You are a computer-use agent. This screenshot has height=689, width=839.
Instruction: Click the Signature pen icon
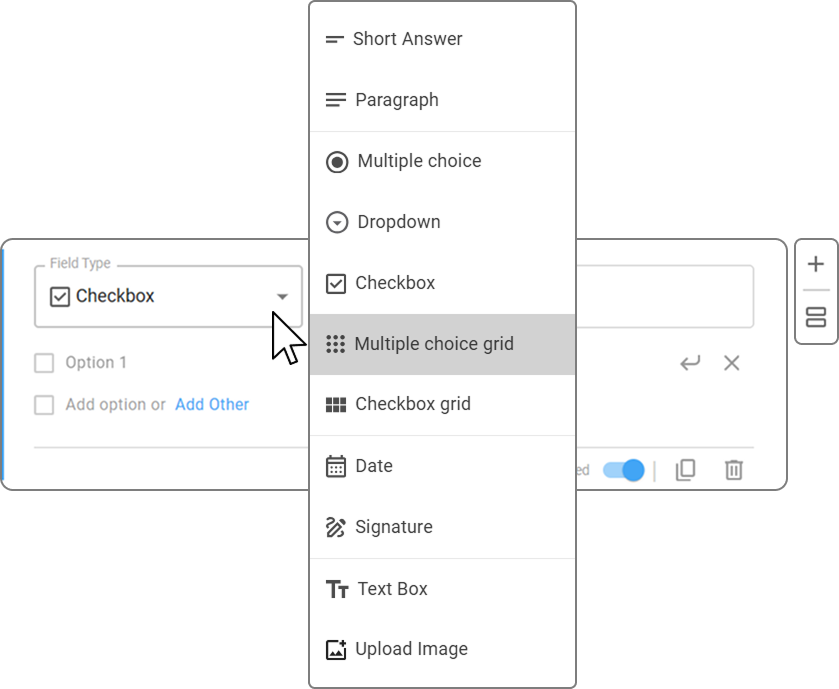click(335, 527)
